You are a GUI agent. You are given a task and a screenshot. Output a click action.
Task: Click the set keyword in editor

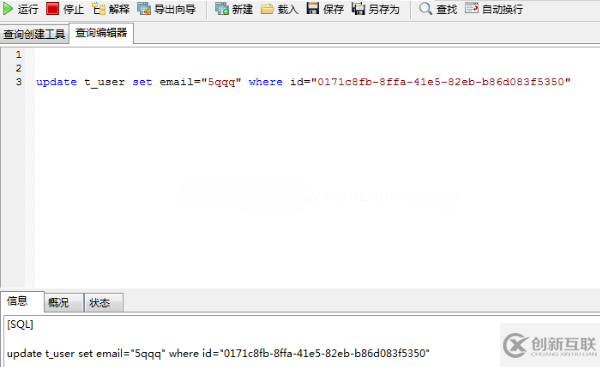coord(142,82)
